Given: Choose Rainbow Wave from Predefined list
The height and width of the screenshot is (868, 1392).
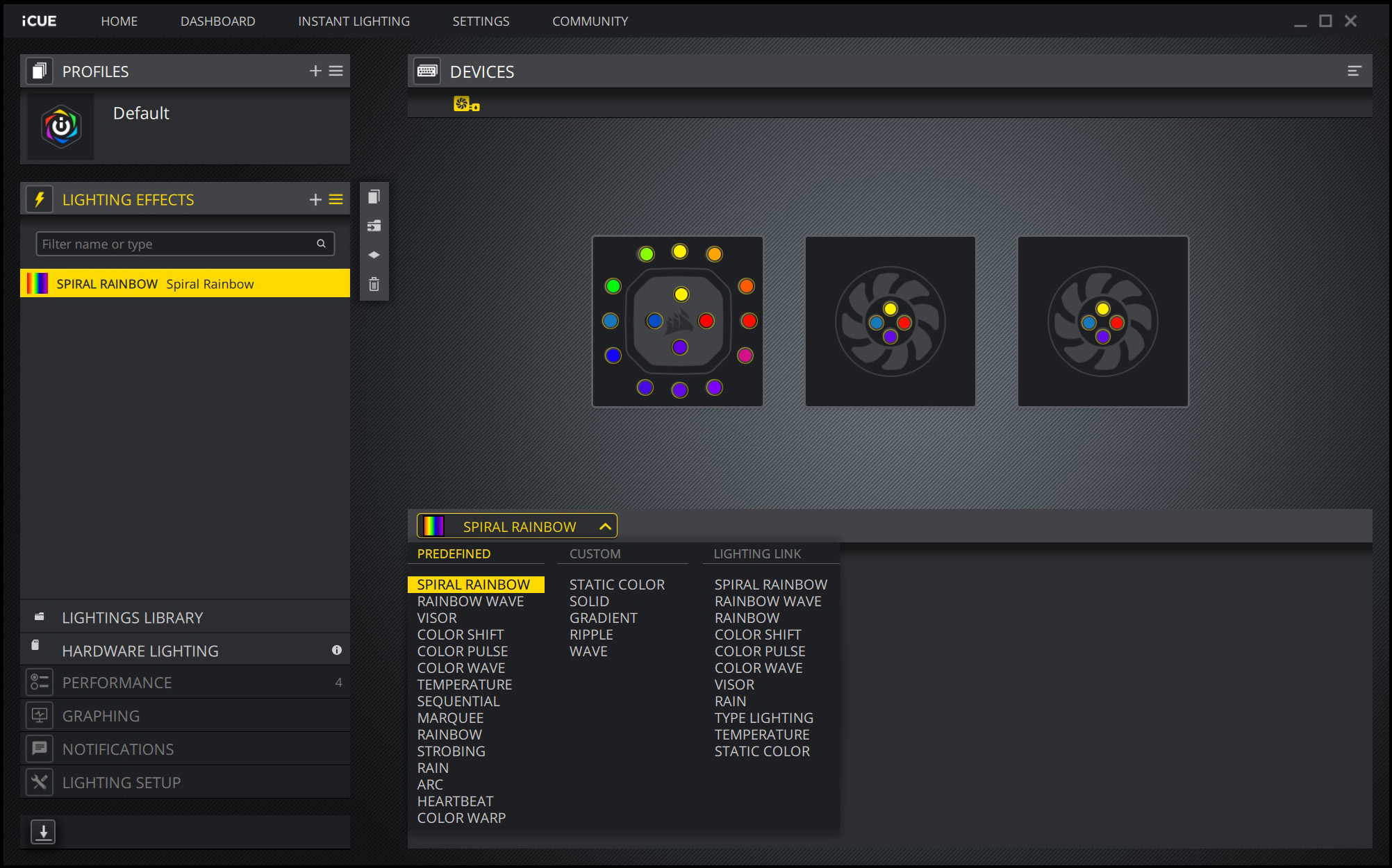Looking at the screenshot, I should (x=470, y=601).
